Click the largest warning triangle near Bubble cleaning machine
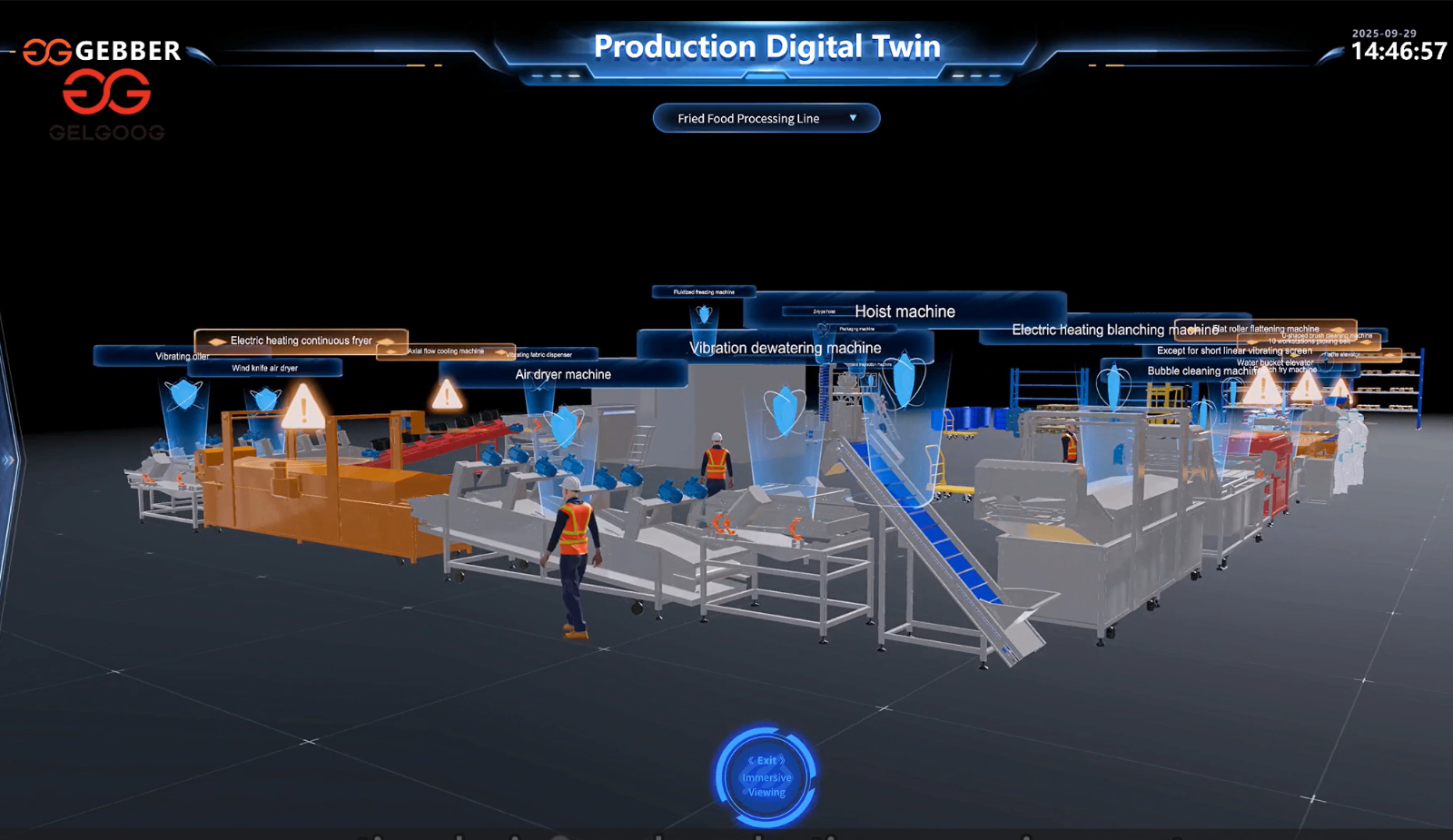Image resolution: width=1453 pixels, height=840 pixels. point(1261,389)
